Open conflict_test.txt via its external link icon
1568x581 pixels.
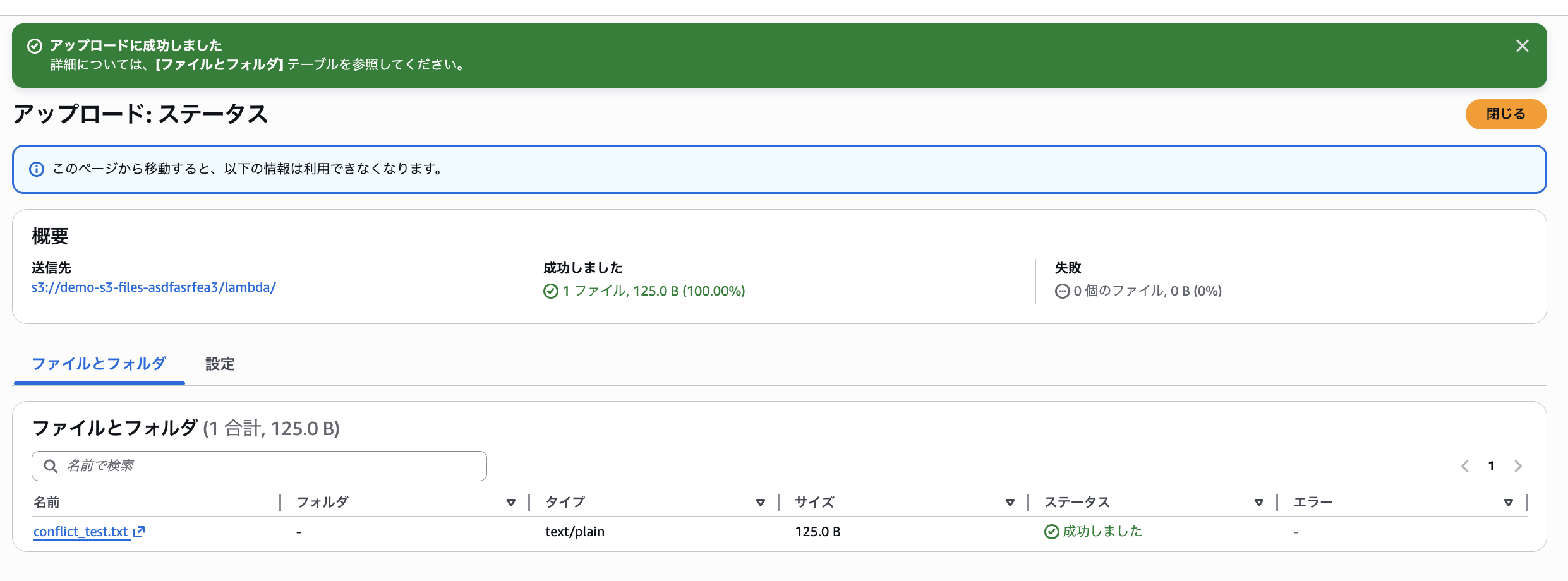pos(139,532)
